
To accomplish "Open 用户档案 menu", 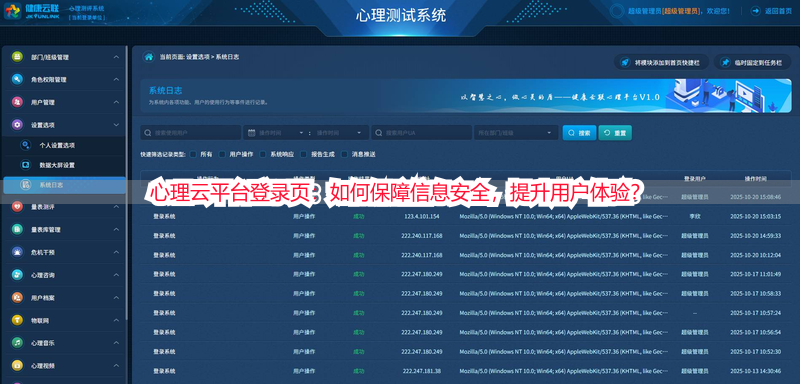I will 64,297.
